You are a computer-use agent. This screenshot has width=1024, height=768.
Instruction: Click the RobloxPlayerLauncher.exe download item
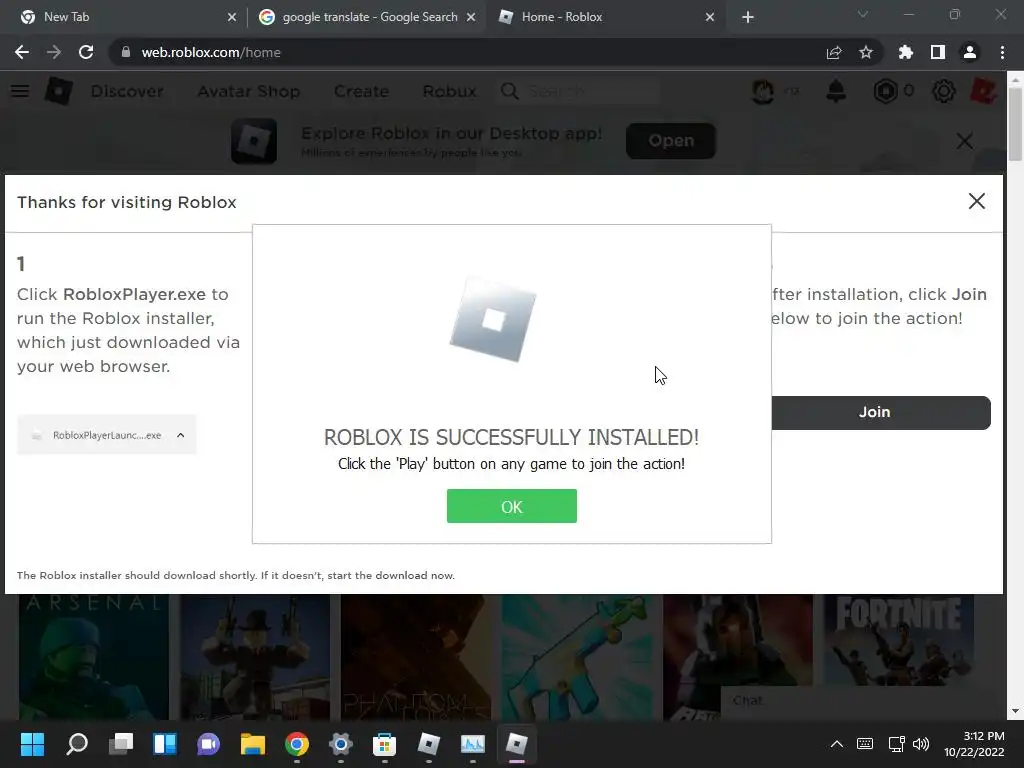point(106,435)
